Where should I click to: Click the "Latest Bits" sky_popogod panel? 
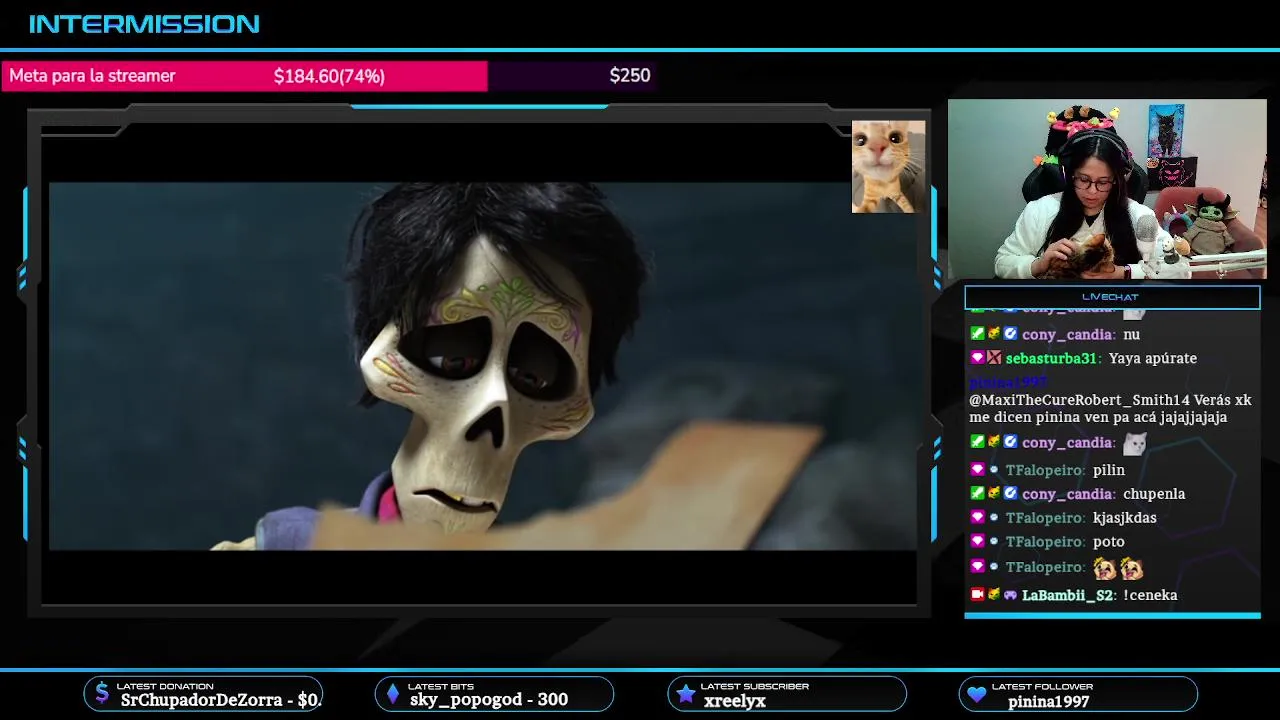coord(494,694)
